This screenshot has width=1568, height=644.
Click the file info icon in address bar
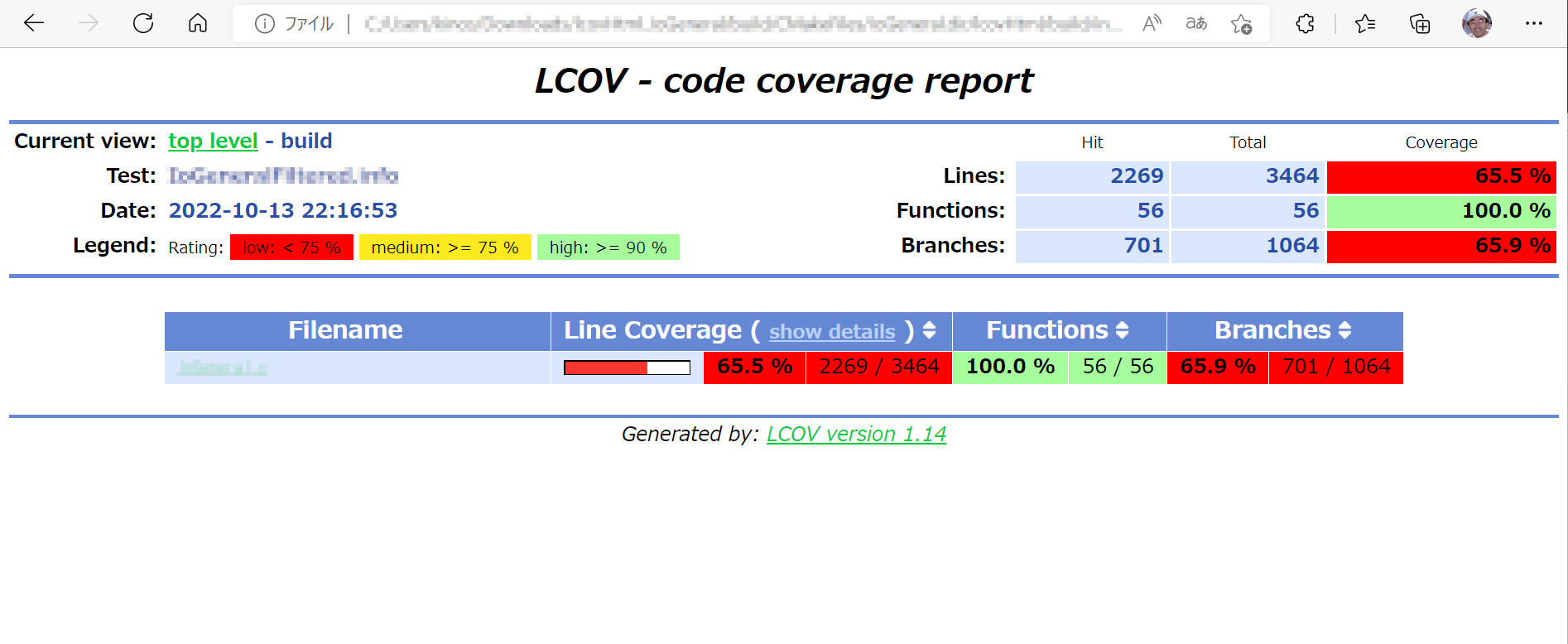click(264, 24)
